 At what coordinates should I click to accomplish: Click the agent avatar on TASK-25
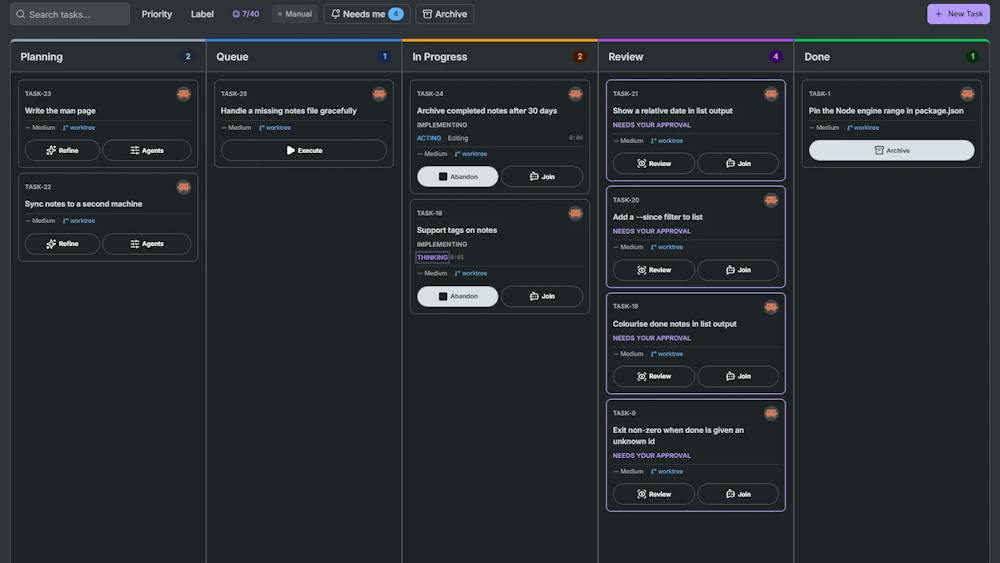pyautogui.click(x=379, y=94)
